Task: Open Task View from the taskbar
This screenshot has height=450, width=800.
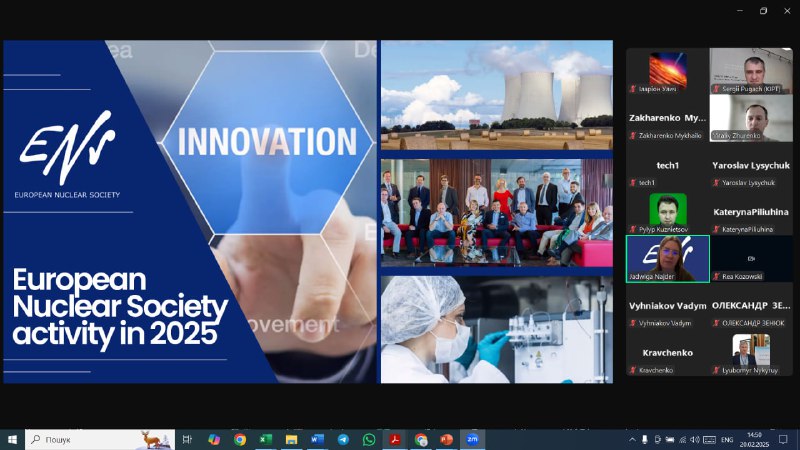Action: point(187,439)
